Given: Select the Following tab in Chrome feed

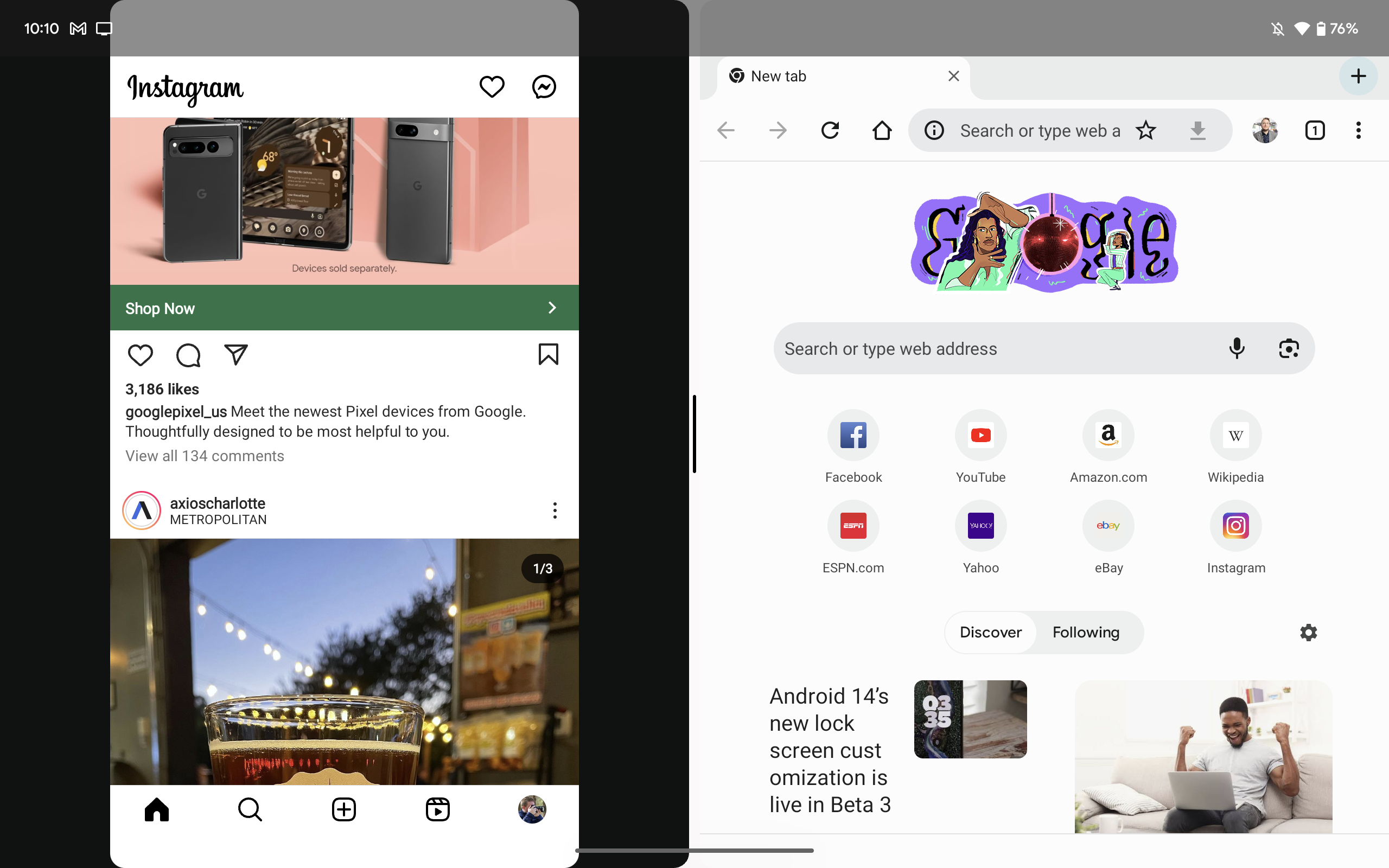Looking at the screenshot, I should click(x=1086, y=631).
